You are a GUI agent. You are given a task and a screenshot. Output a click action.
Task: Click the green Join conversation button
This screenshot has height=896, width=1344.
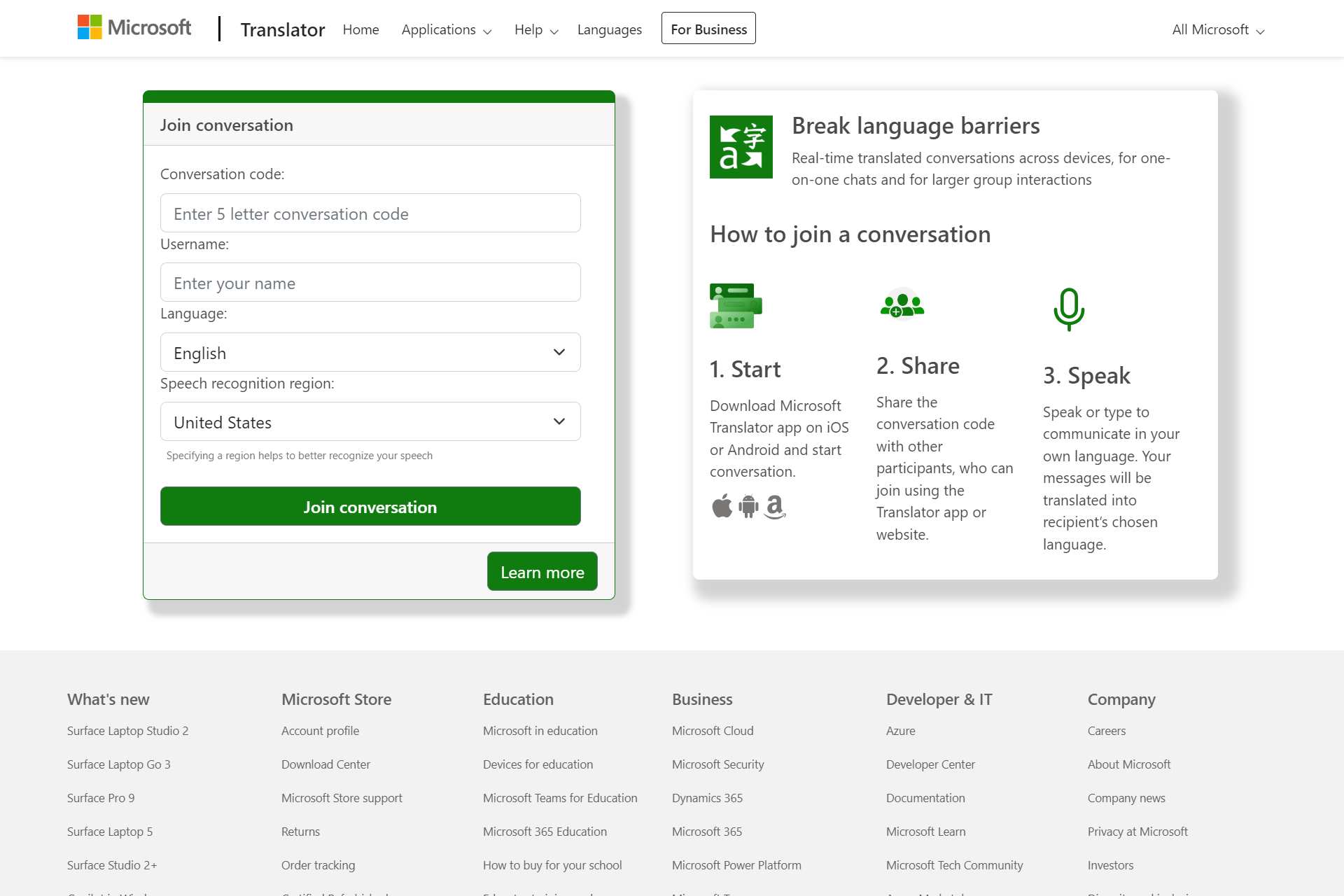370,506
